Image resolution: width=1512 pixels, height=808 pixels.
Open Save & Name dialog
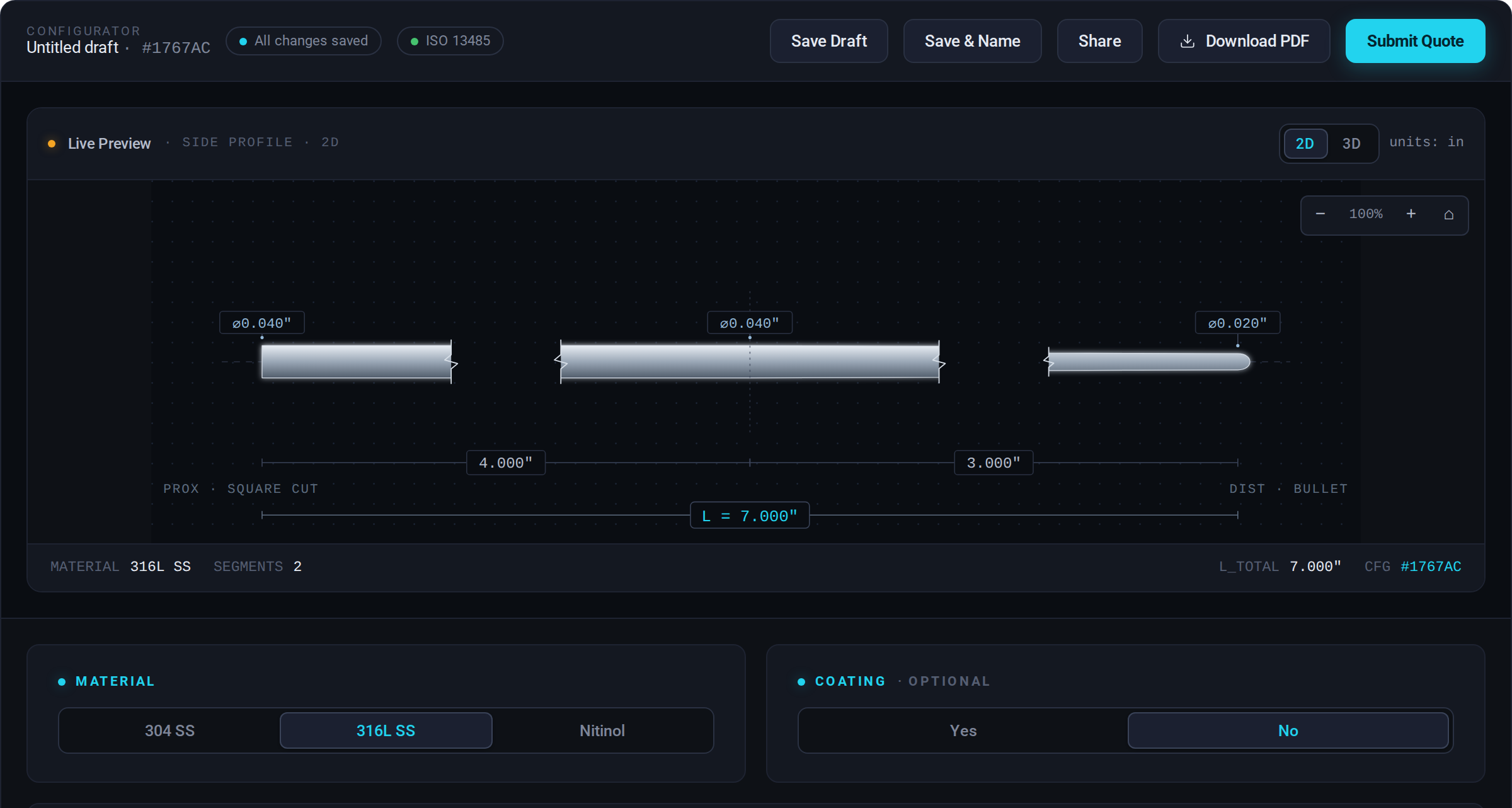[972, 41]
